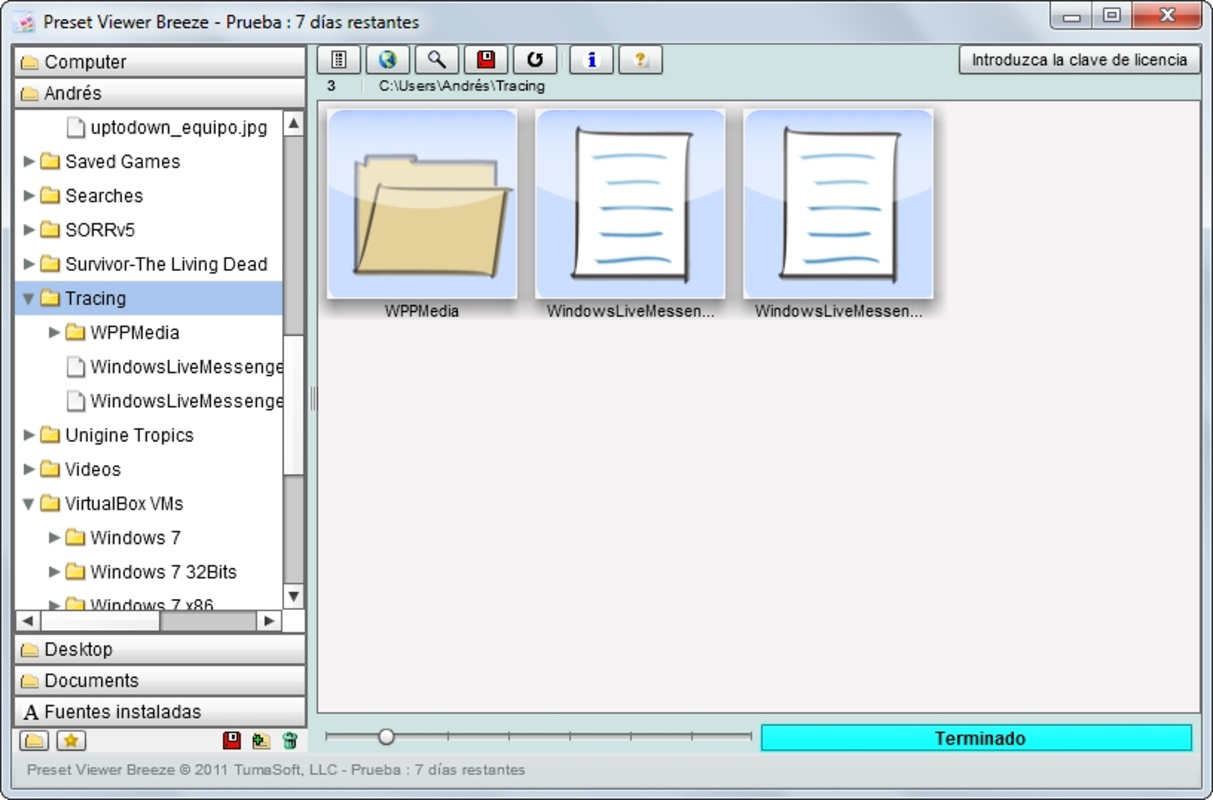Click the copyright text in status bar
1213x800 pixels.
click(275, 770)
